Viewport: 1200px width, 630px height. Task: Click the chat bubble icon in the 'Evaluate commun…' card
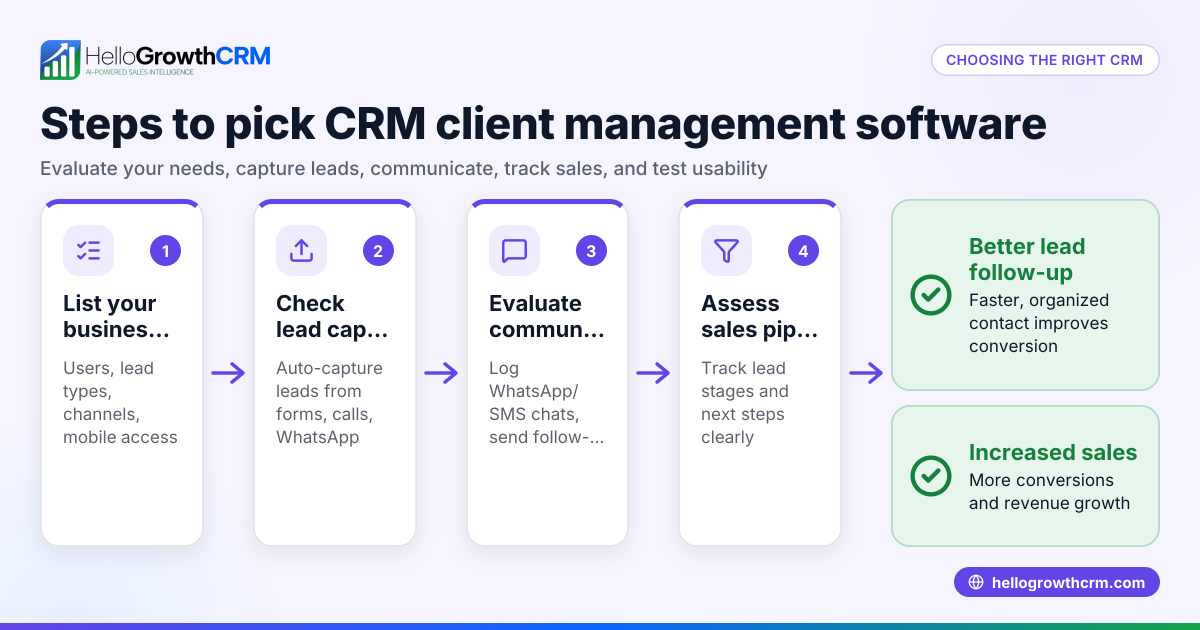pos(514,250)
